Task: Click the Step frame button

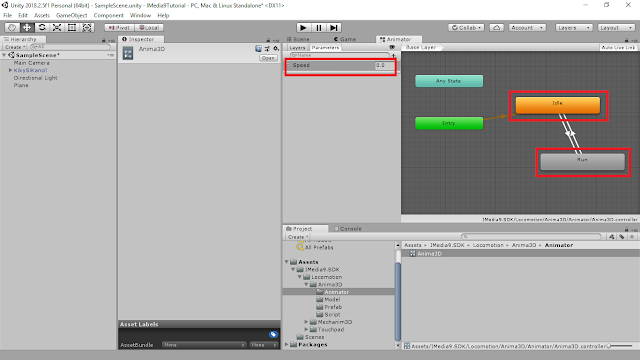Action: coord(334,27)
